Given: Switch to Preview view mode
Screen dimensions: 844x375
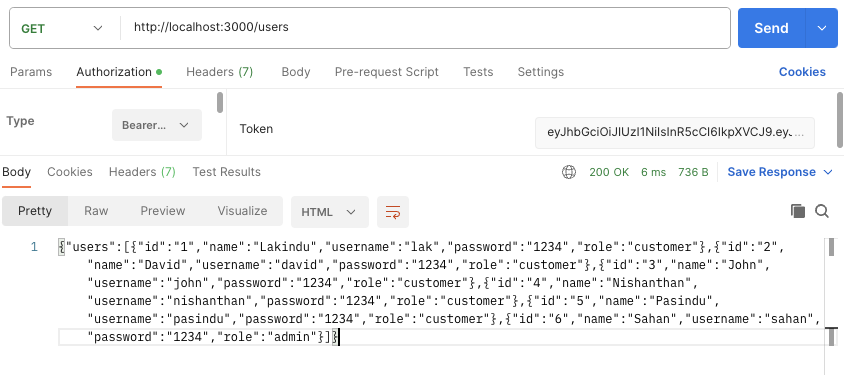Looking at the screenshot, I should [163, 211].
